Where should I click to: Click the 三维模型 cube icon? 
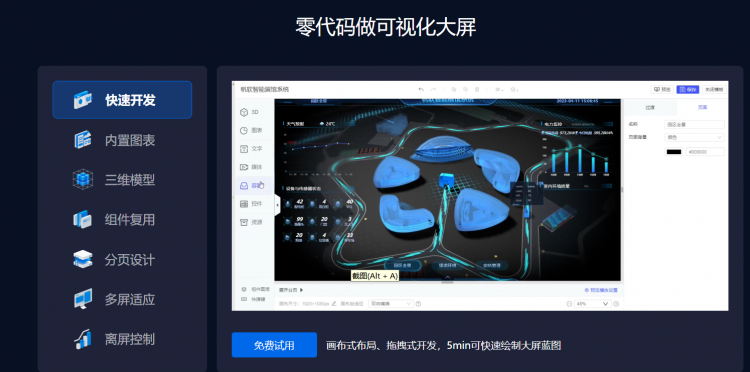tap(82, 180)
